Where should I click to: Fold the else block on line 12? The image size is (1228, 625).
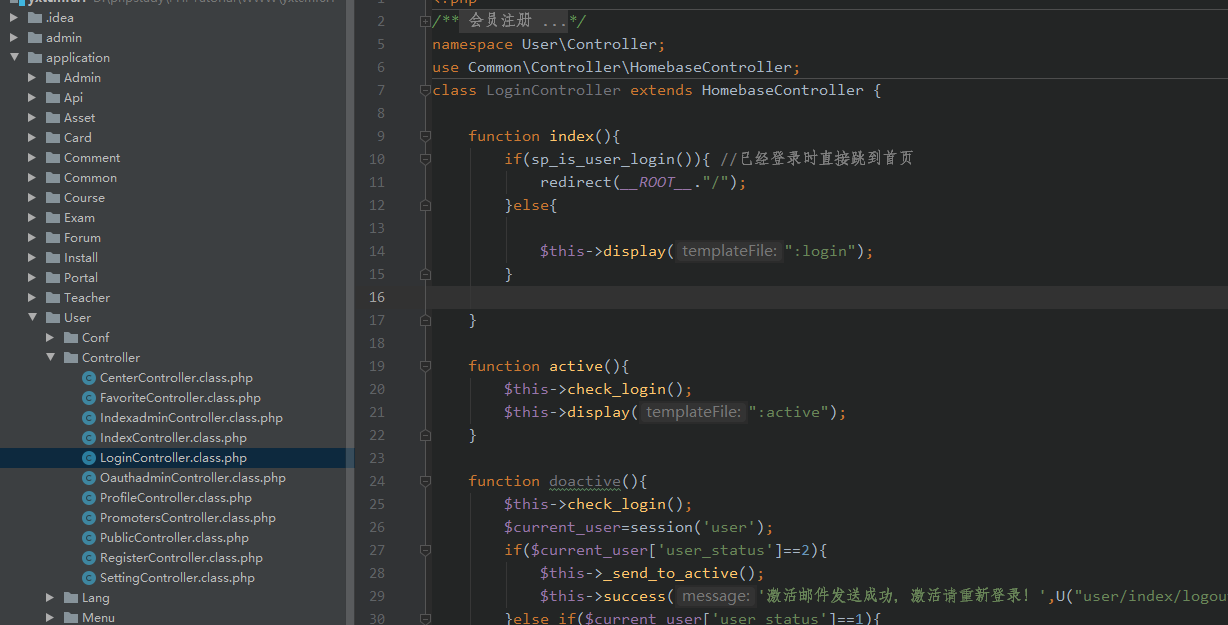tap(425, 205)
